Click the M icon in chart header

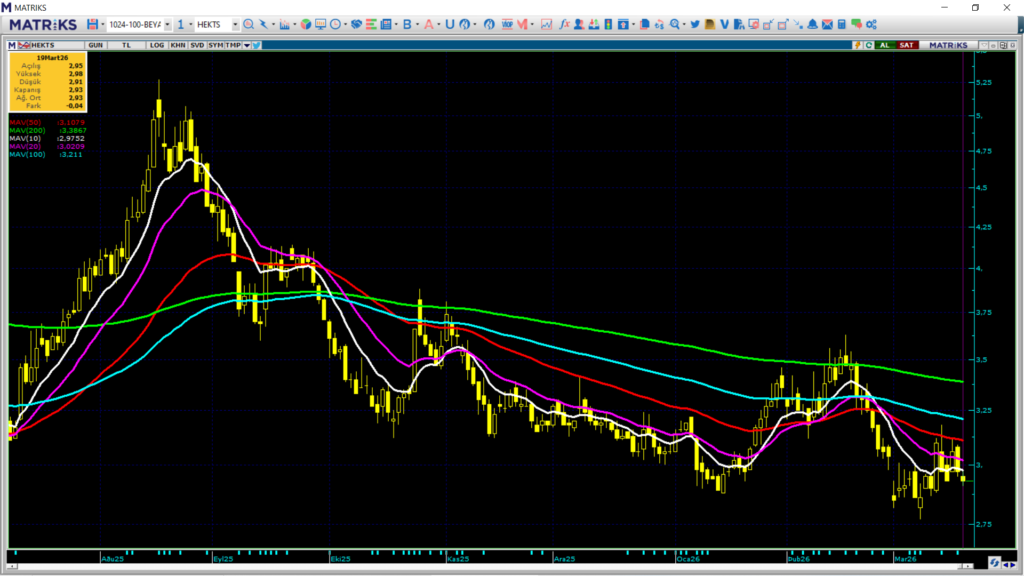tap(12, 45)
